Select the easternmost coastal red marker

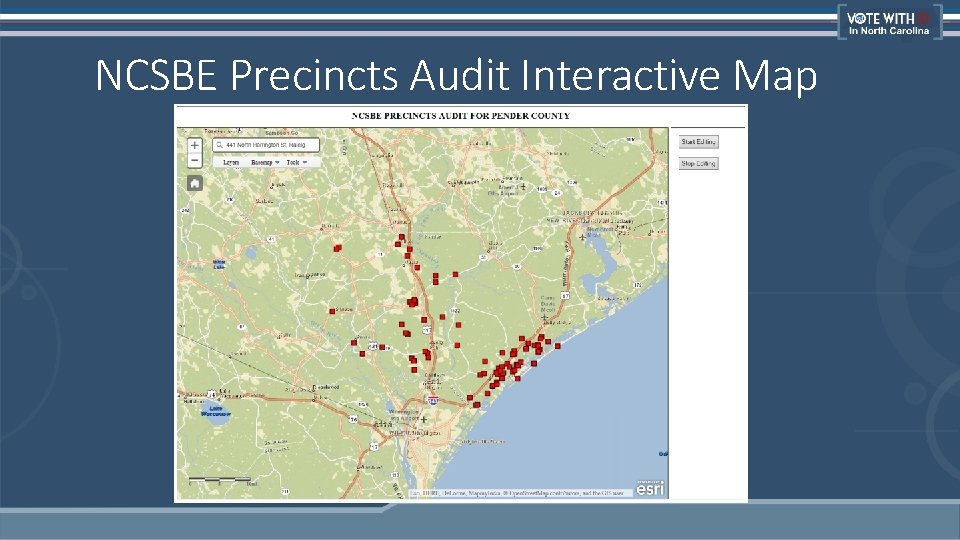point(558,346)
